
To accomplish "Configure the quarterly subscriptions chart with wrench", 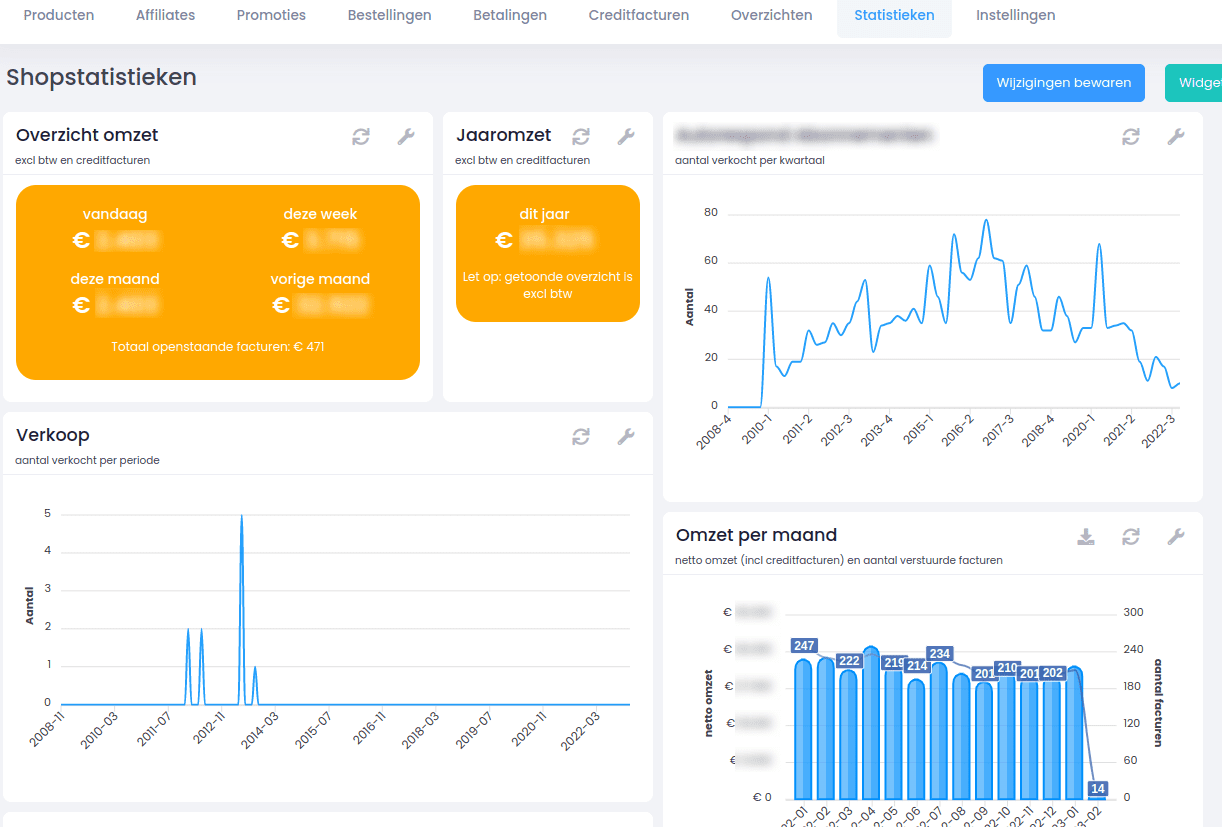I will 1176,137.
